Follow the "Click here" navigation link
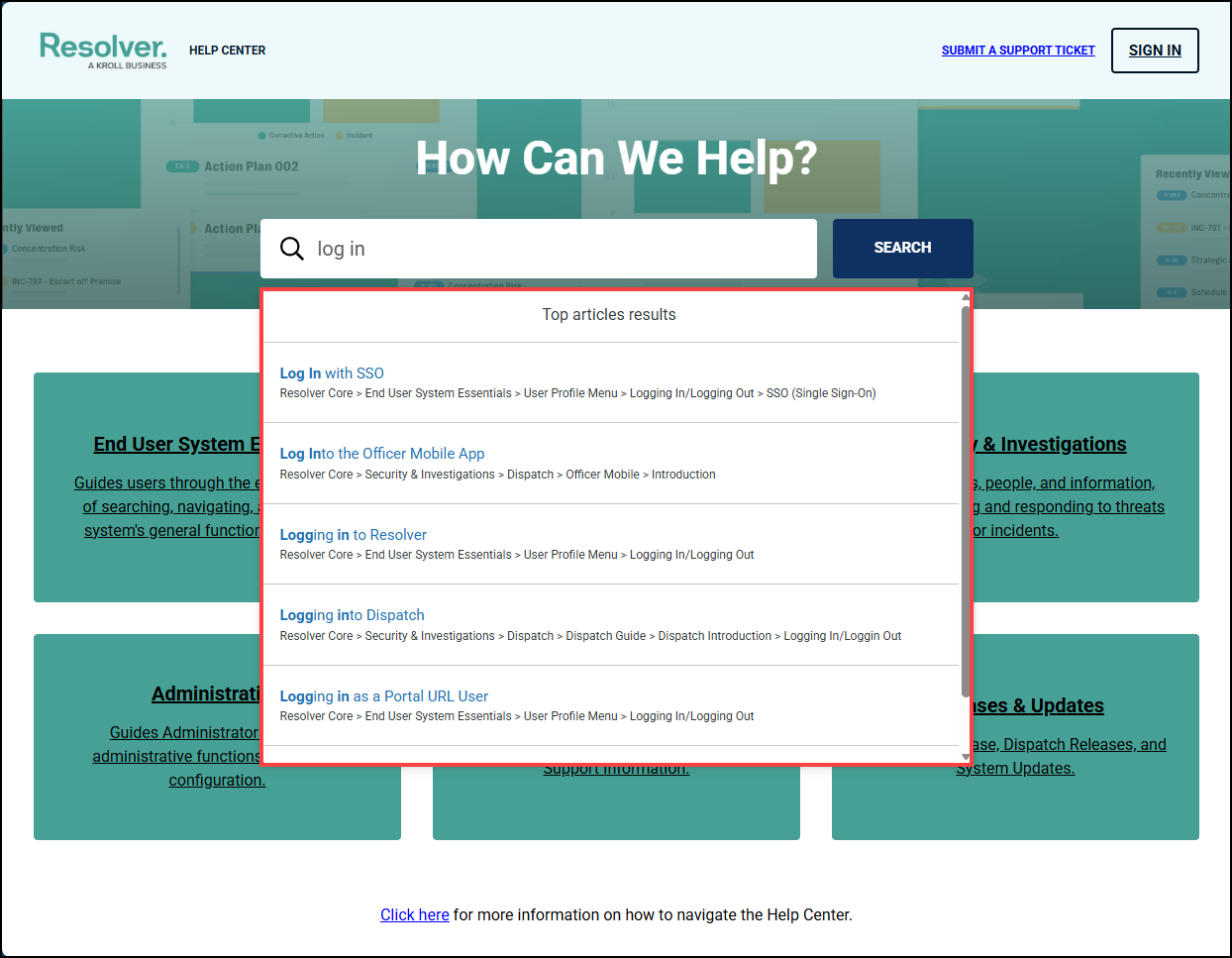 [x=415, y=914]
